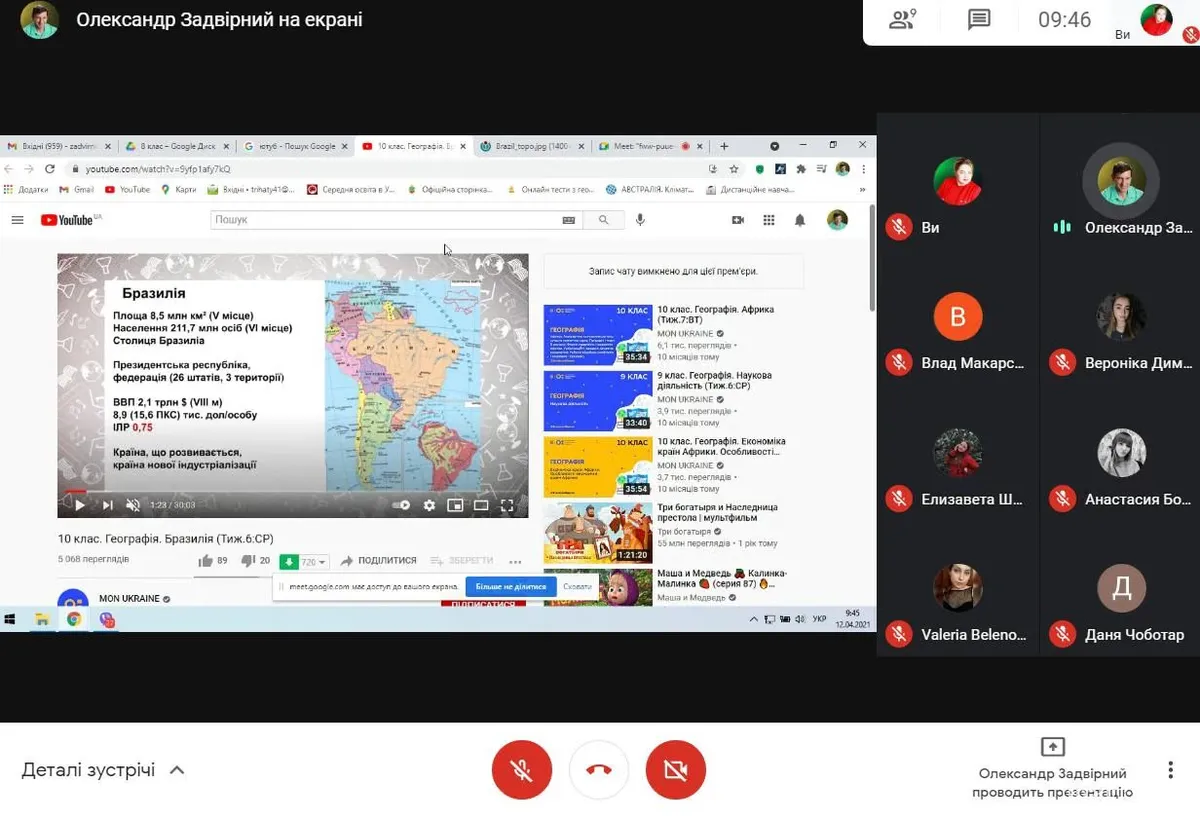1200x816 pixels.
Task: Toggle theater mode in the YouTube player
Action: pyautogui.click(x=481, y=505)
